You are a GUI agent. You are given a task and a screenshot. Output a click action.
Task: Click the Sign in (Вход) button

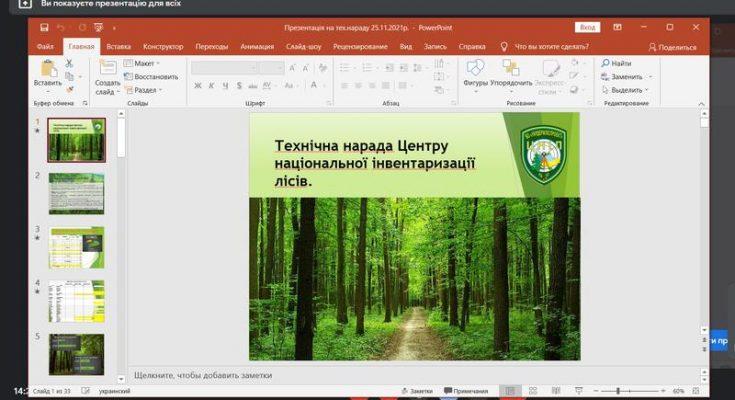coord(587,28)
